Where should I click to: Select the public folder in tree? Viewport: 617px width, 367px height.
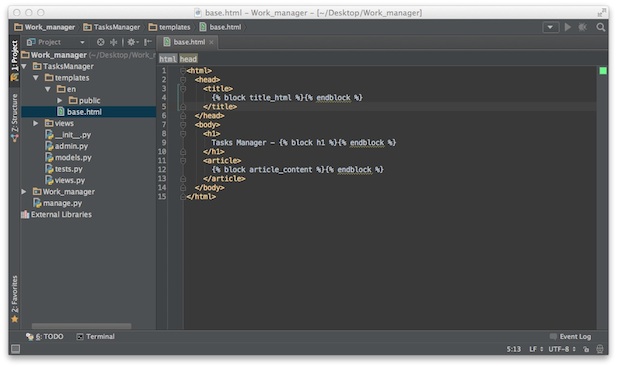[85, 101]
